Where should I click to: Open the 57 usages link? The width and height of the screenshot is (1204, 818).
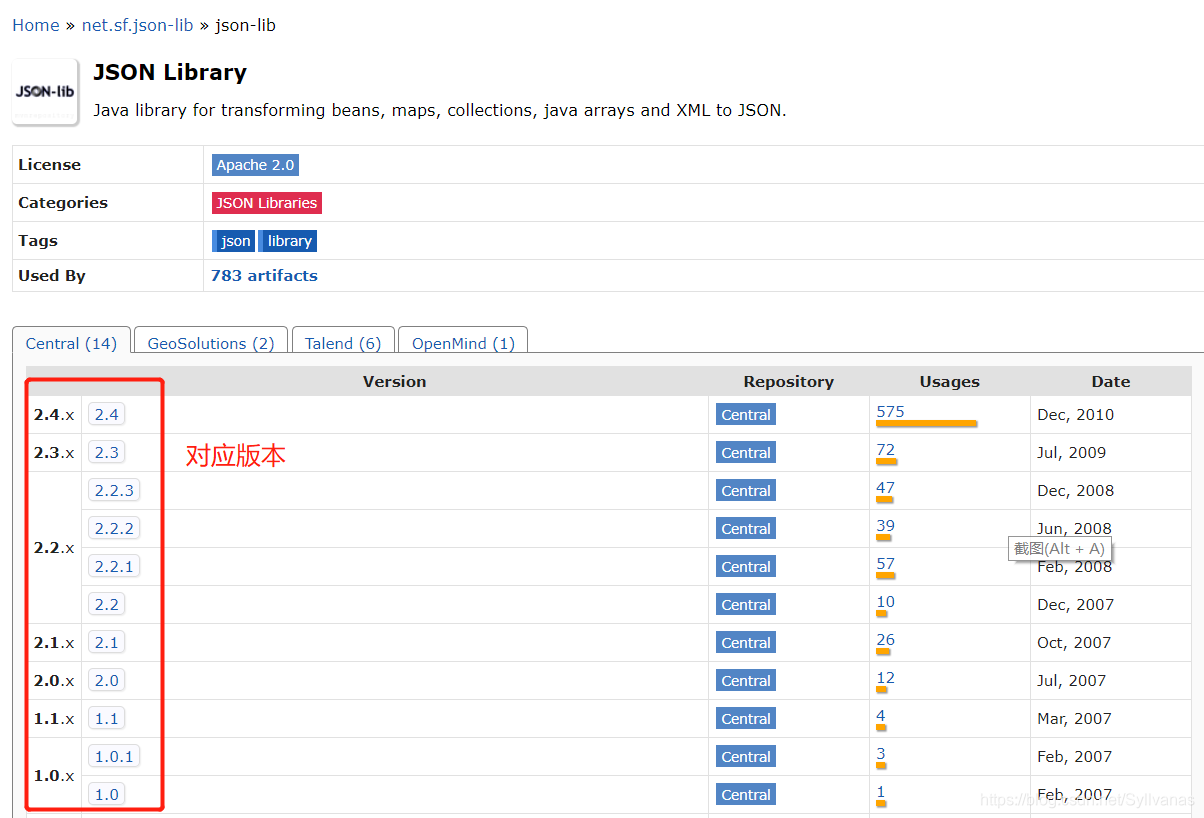point(885,563)
